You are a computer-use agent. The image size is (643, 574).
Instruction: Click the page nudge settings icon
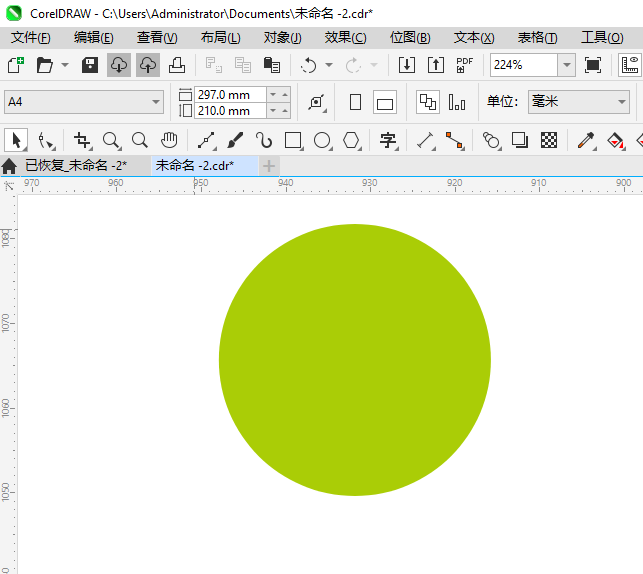[x=317, y=102]
